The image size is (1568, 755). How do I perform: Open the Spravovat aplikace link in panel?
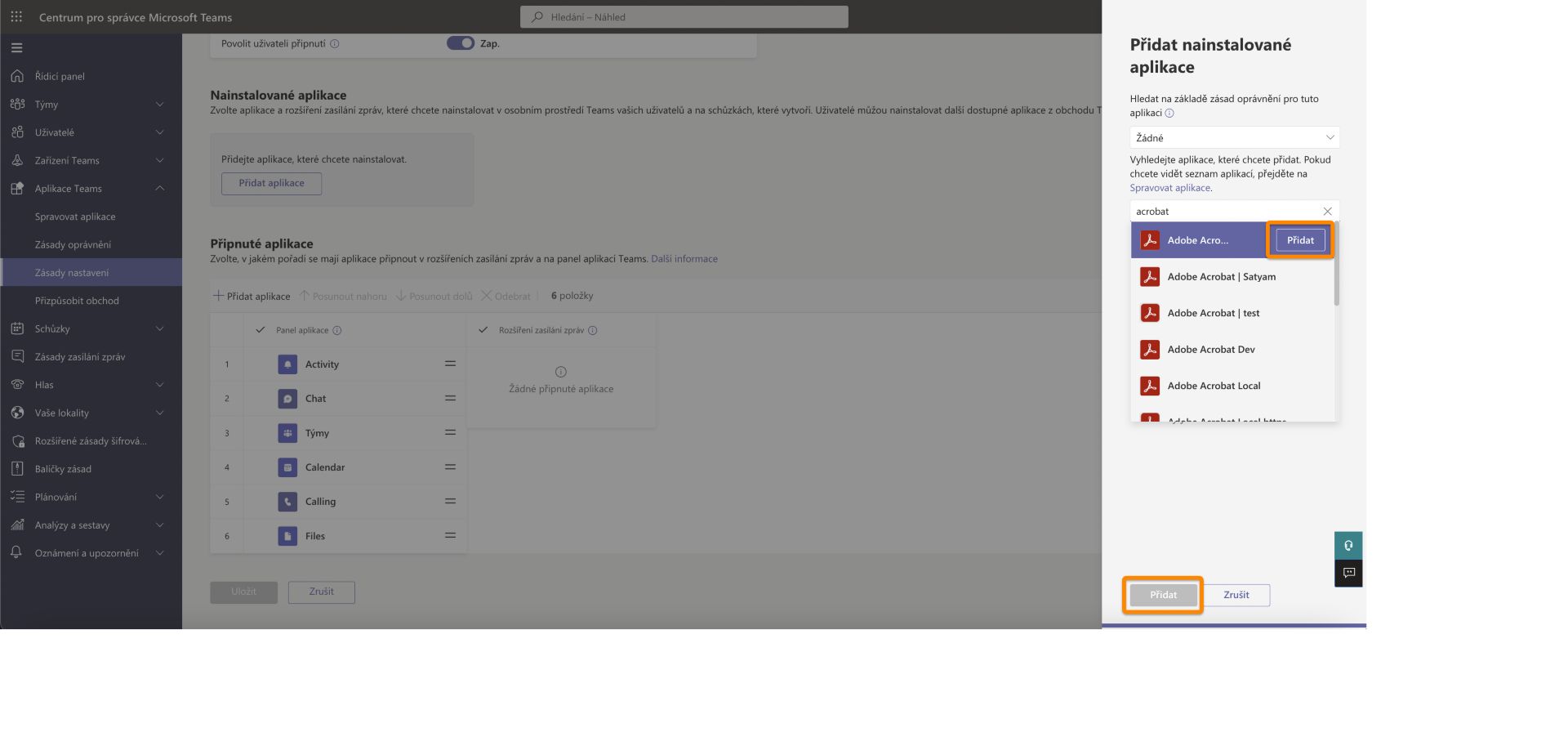click(x=1170, y=188)
